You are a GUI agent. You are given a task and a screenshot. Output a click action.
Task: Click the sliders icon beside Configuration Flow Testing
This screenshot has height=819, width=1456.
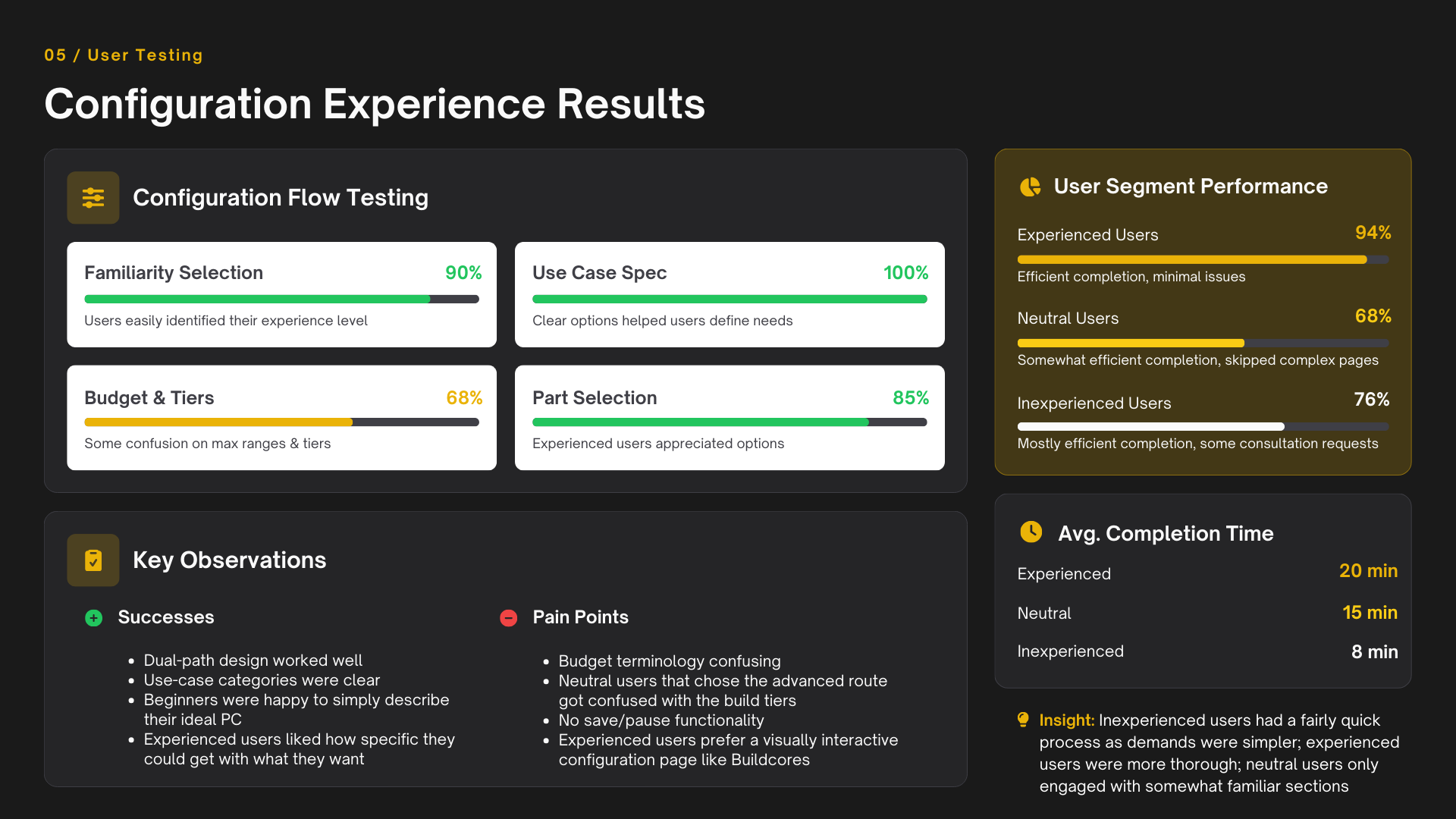click(93, 198)
